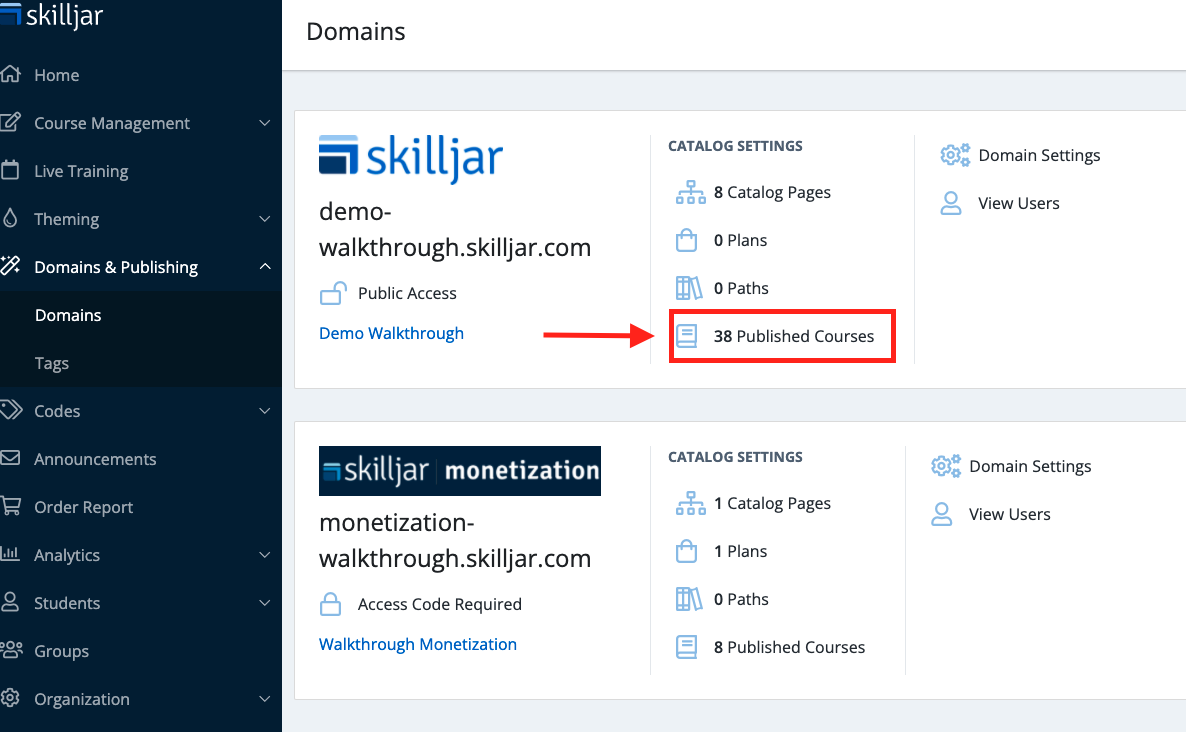Expand the Analytics menu chevron

click(265, 554)
